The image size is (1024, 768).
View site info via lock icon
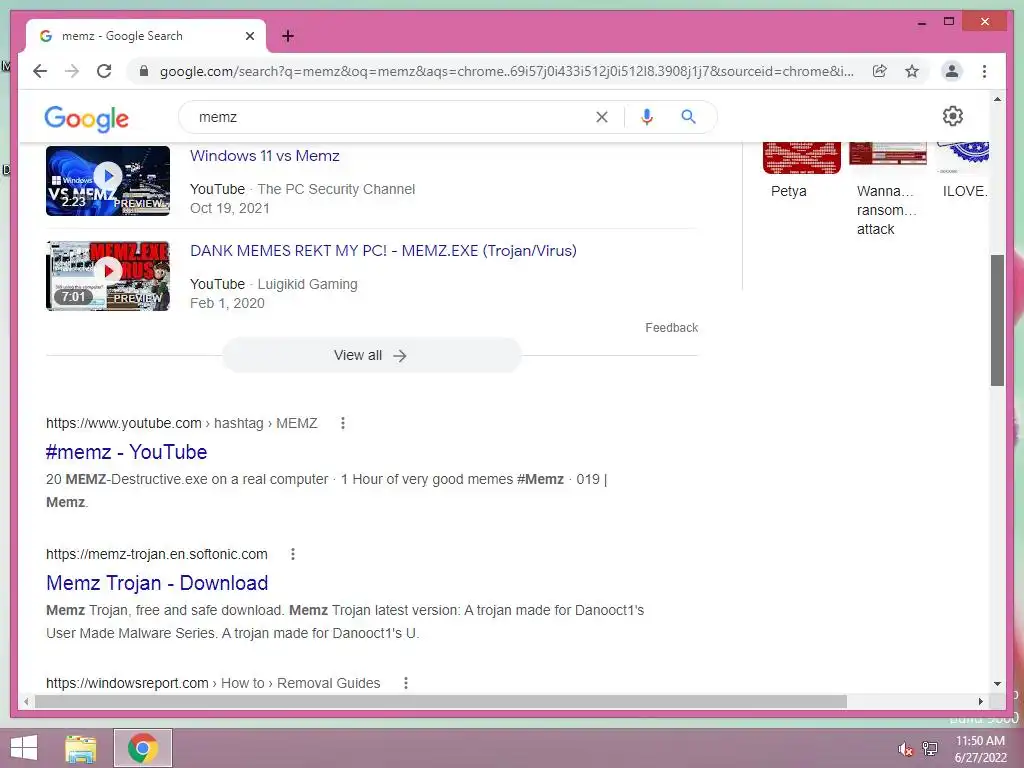144,71
